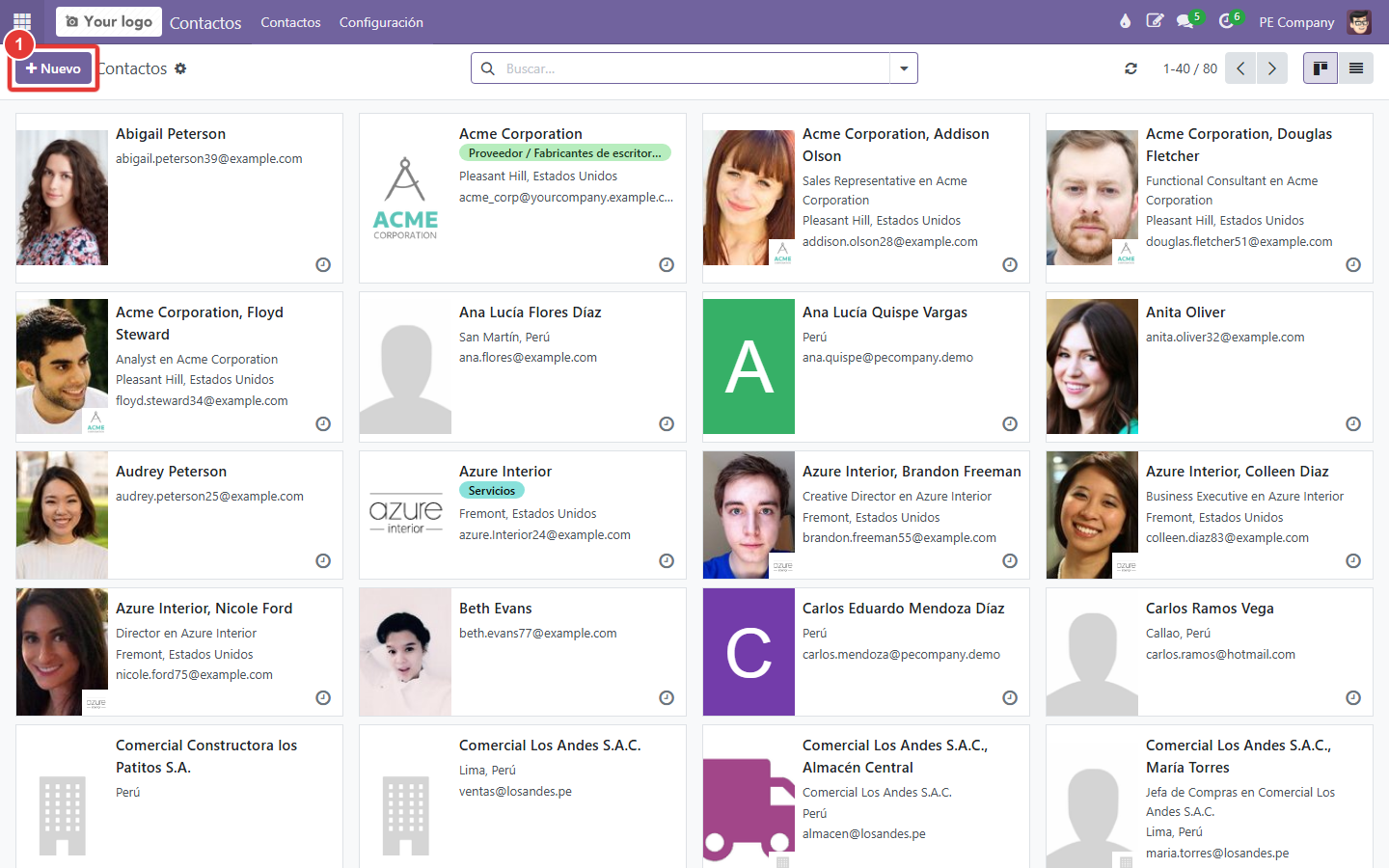Click email audrey.peterson25@example.com
Viewport: 1389px width, 868px height.
[x=209, y=497]
